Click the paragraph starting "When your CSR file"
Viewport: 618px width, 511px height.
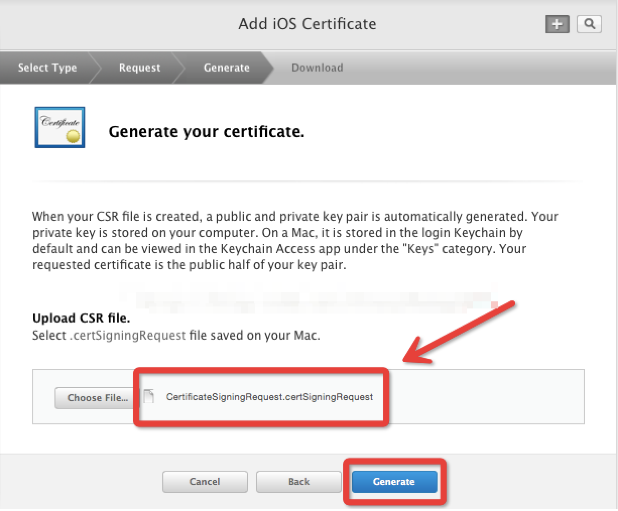[x=295, y=240]
